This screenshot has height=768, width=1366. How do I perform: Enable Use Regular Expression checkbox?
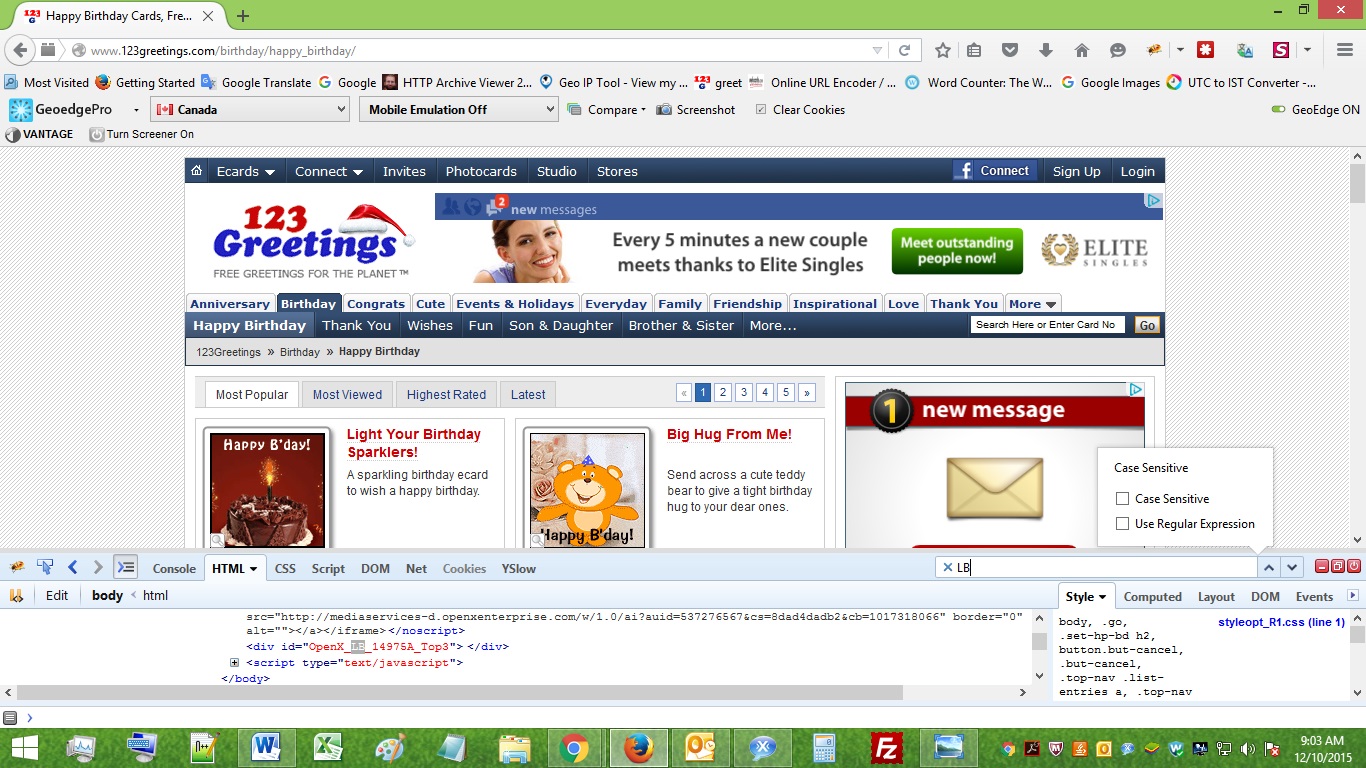[x=1122, y=523]
